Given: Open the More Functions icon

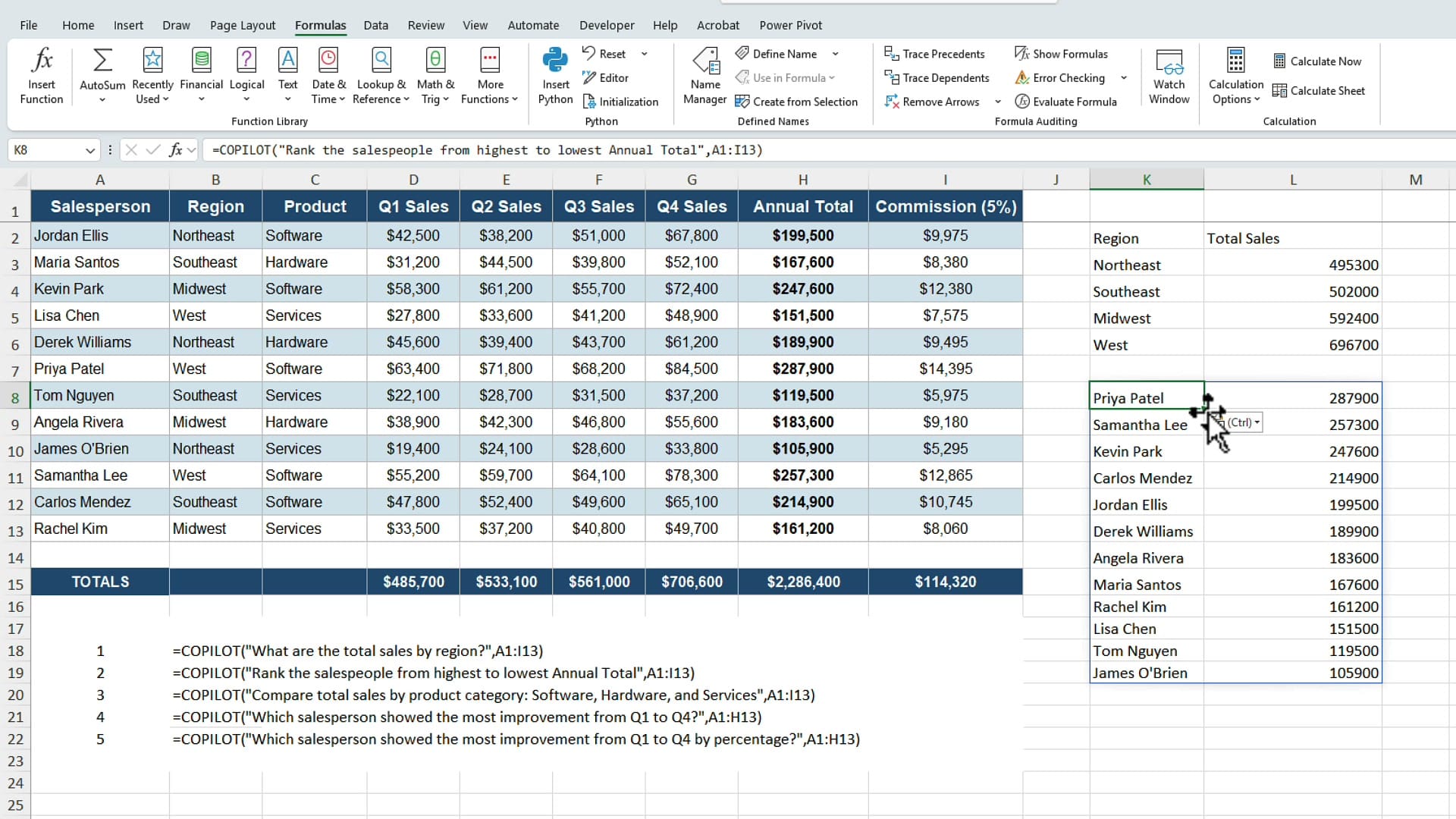Looking at the screenshot, I should 490,59.
